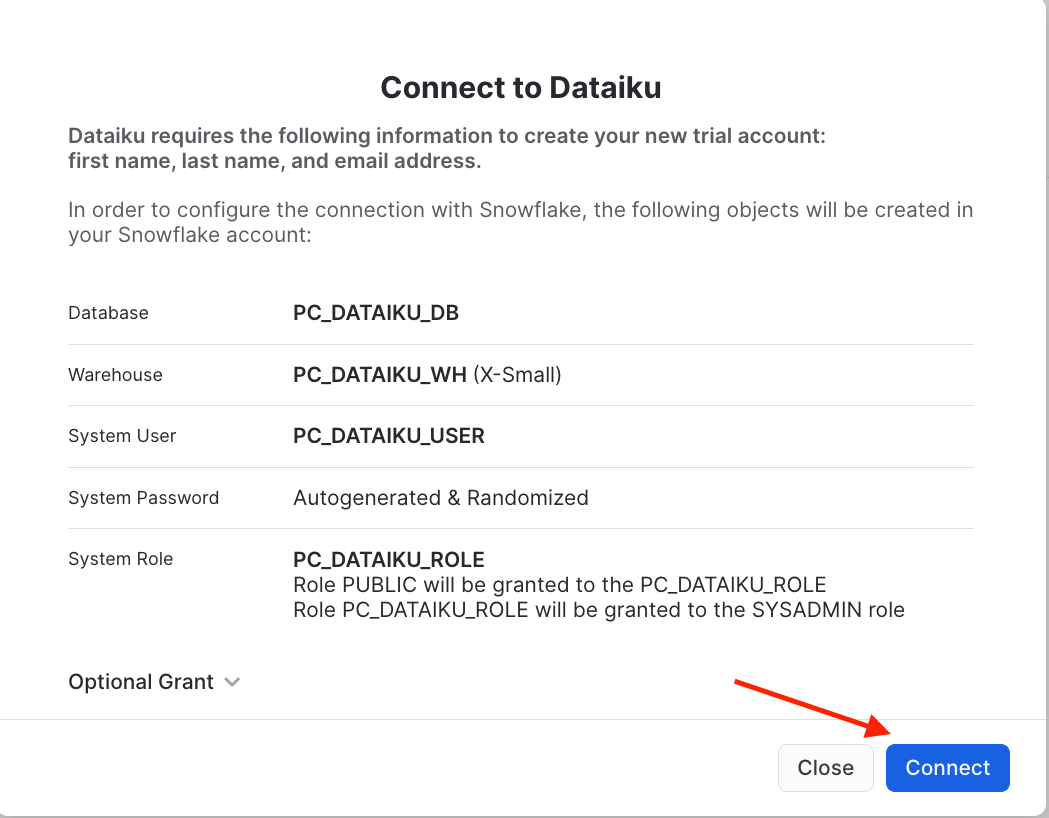Select the bold PC_DATAIKU_ROLE role name
Image resolution: width=1049 pixels, height=818 pixels.
pyautogui.click(x=388, y=559)
